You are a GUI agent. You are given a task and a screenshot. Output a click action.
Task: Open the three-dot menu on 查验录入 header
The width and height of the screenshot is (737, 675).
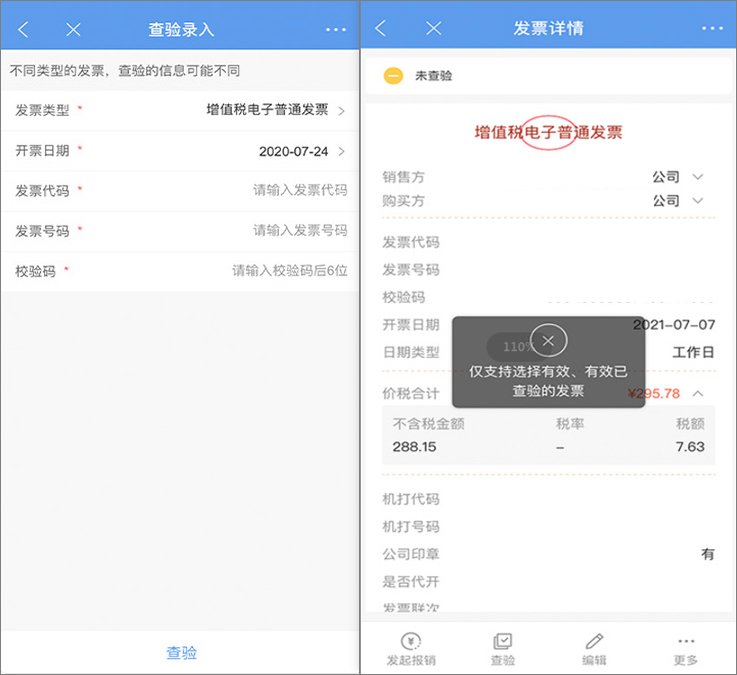[336, 30]
